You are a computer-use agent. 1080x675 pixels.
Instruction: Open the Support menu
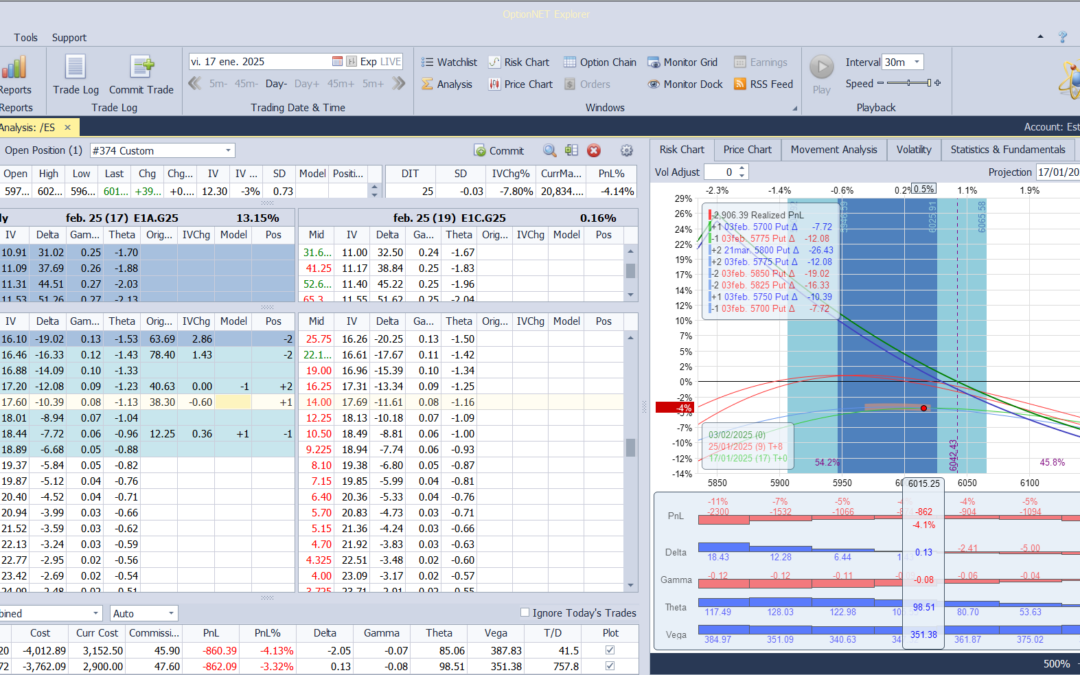(69, 37)
